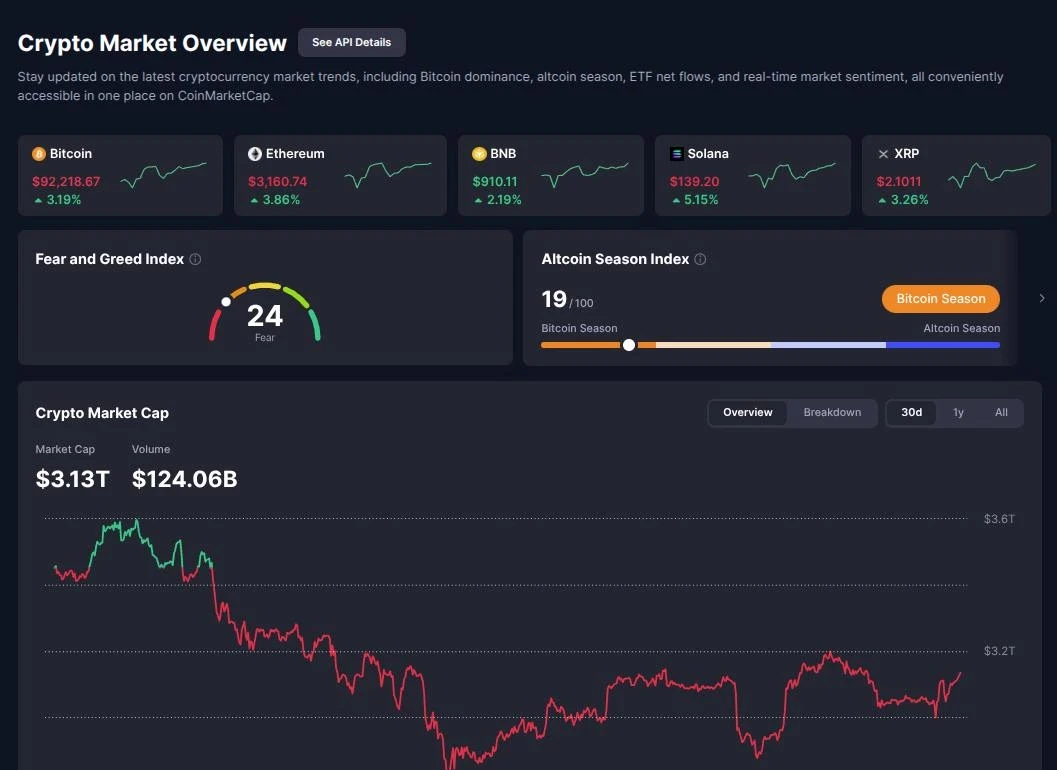1057x770 pixels.
Task: Click the Altcoin Season Index slider handle
Action: [x=629, y=345]
